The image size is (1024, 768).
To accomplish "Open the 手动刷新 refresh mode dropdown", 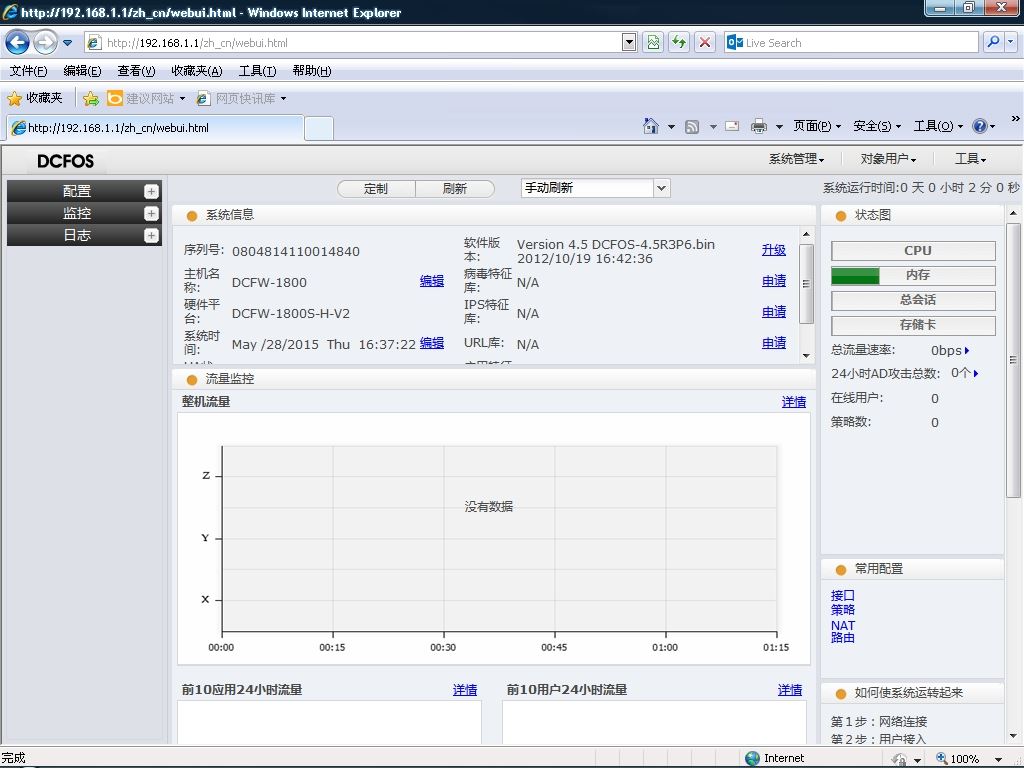I will 596,188.
